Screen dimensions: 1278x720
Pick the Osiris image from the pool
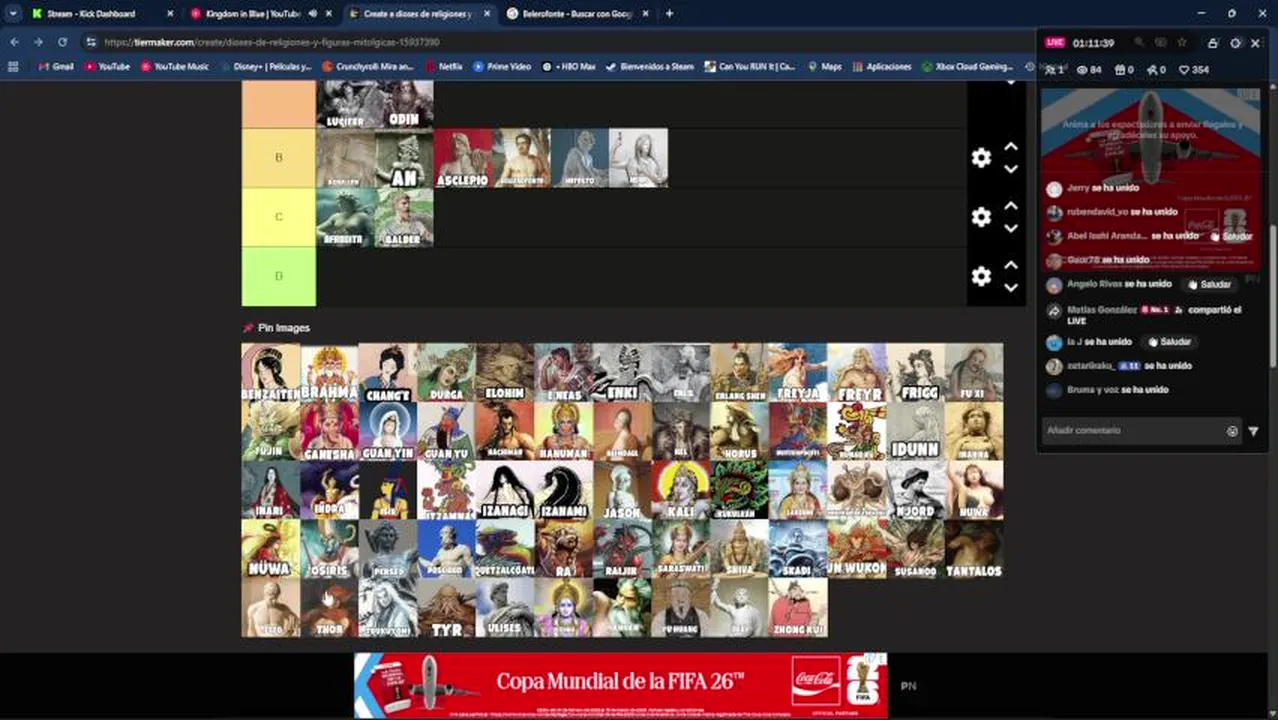click(329, 549)
